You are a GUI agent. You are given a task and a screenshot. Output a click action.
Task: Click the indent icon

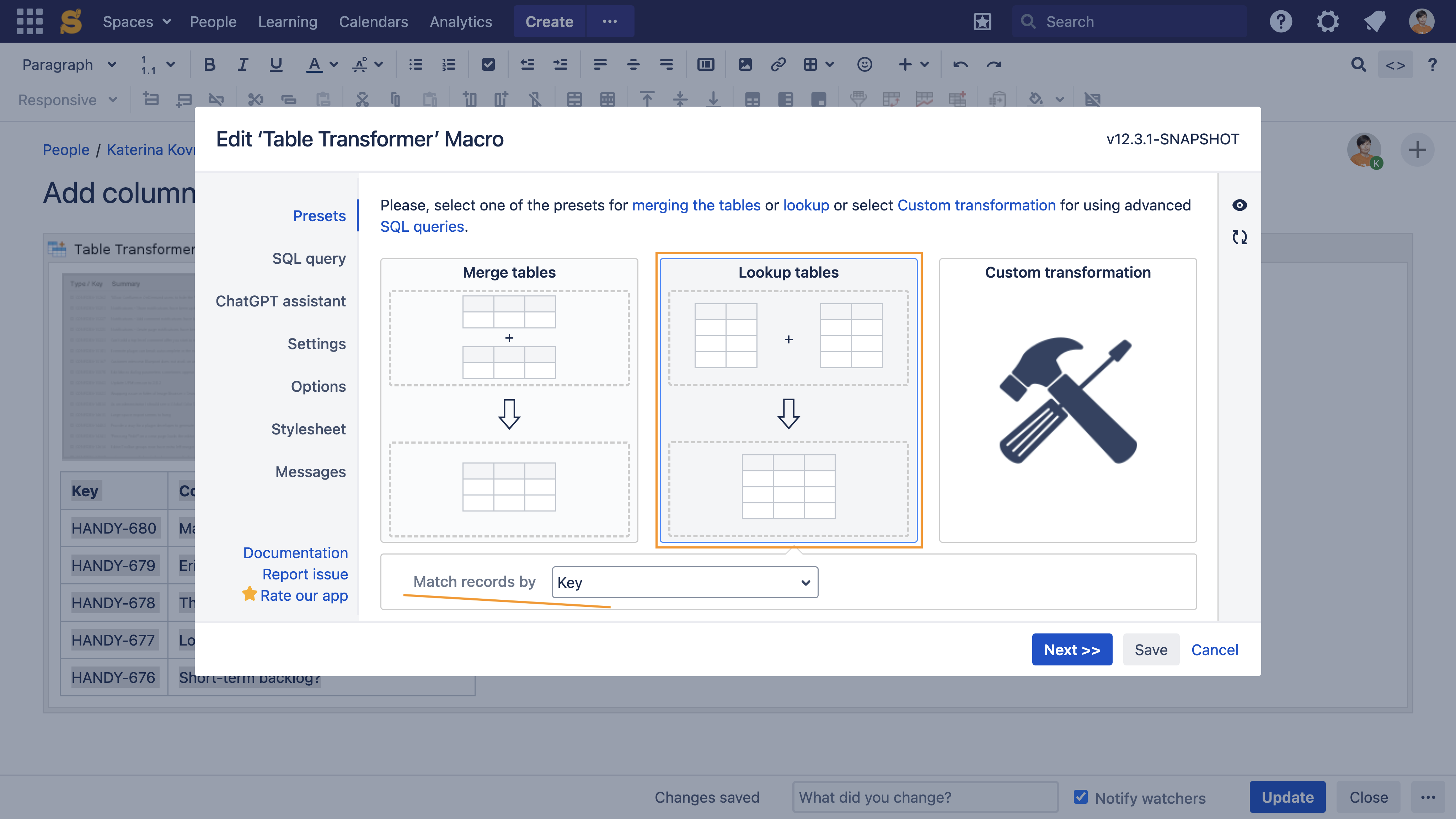pos(560,64)
